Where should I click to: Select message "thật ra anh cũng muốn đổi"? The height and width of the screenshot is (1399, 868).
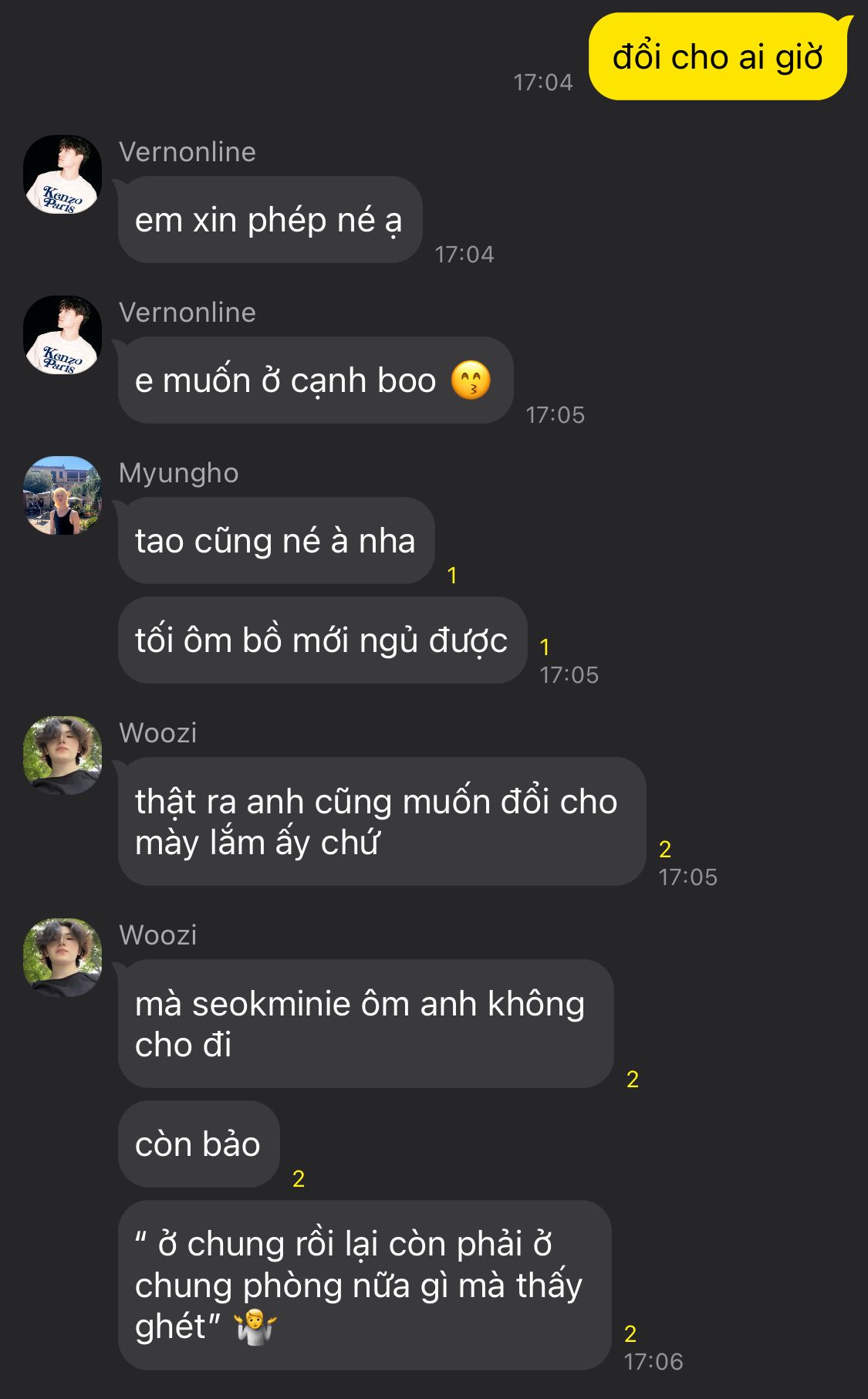point(381,822)
